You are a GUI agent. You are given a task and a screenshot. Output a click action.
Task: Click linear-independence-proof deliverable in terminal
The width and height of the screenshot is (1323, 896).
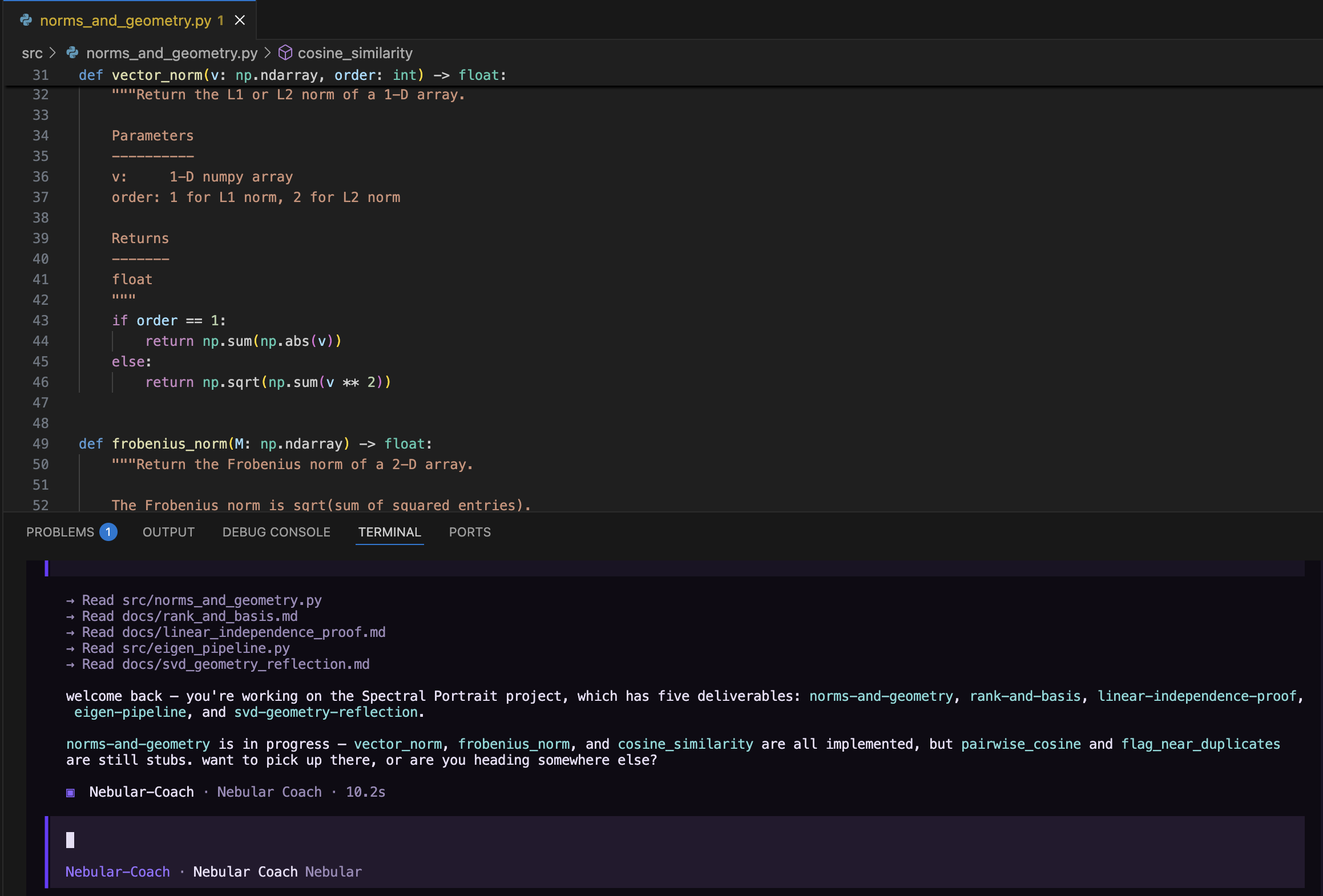coord(1197,696)
